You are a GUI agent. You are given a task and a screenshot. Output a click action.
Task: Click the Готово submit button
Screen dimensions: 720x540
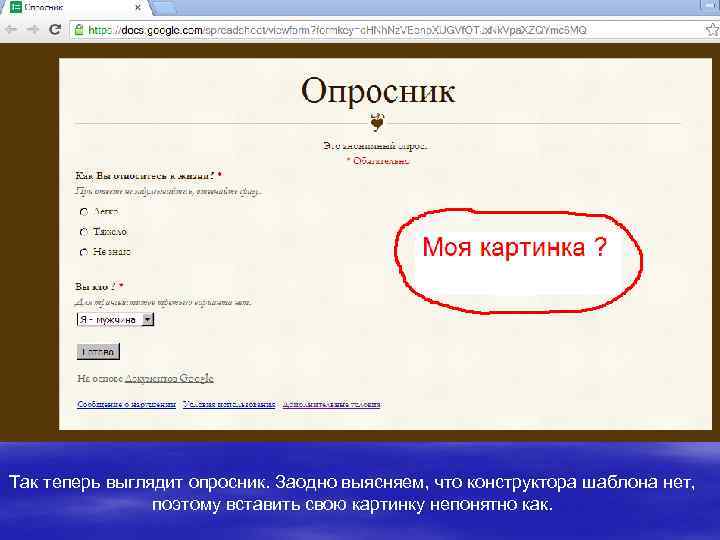[x=98, y=352]
